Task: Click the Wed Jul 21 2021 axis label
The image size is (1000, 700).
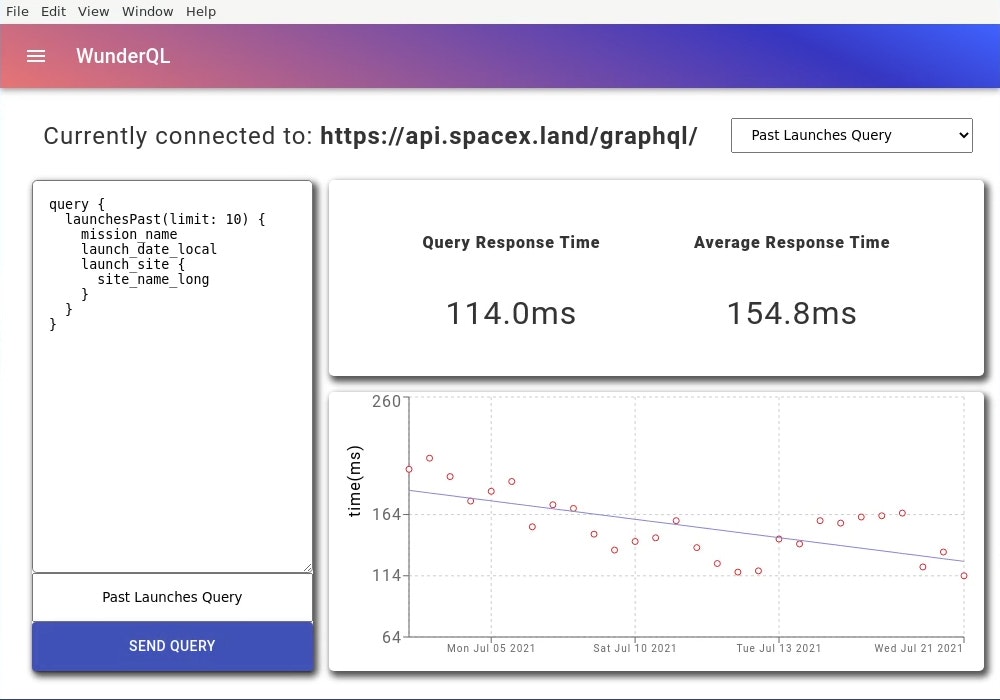Action: click(918, 648)
